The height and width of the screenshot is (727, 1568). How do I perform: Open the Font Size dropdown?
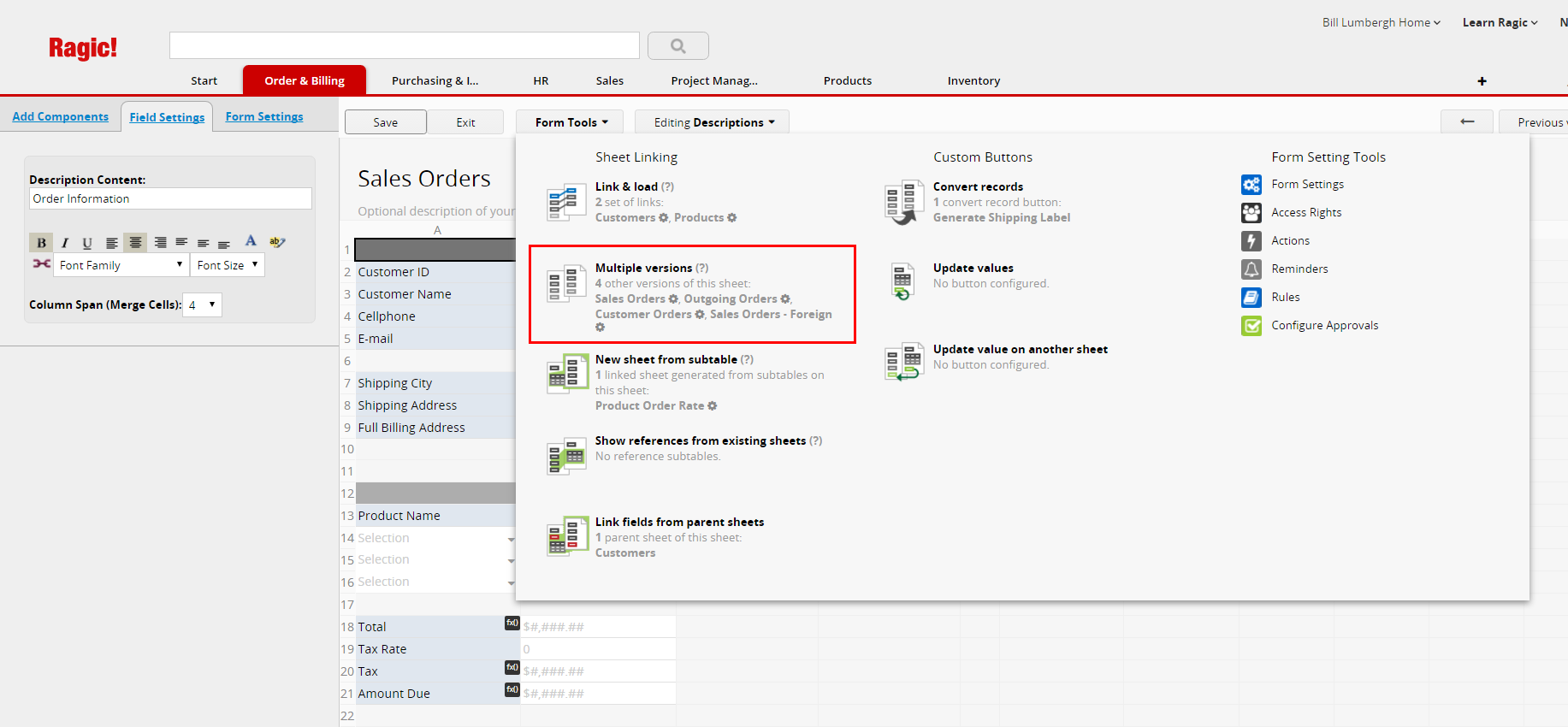point(228,265)
